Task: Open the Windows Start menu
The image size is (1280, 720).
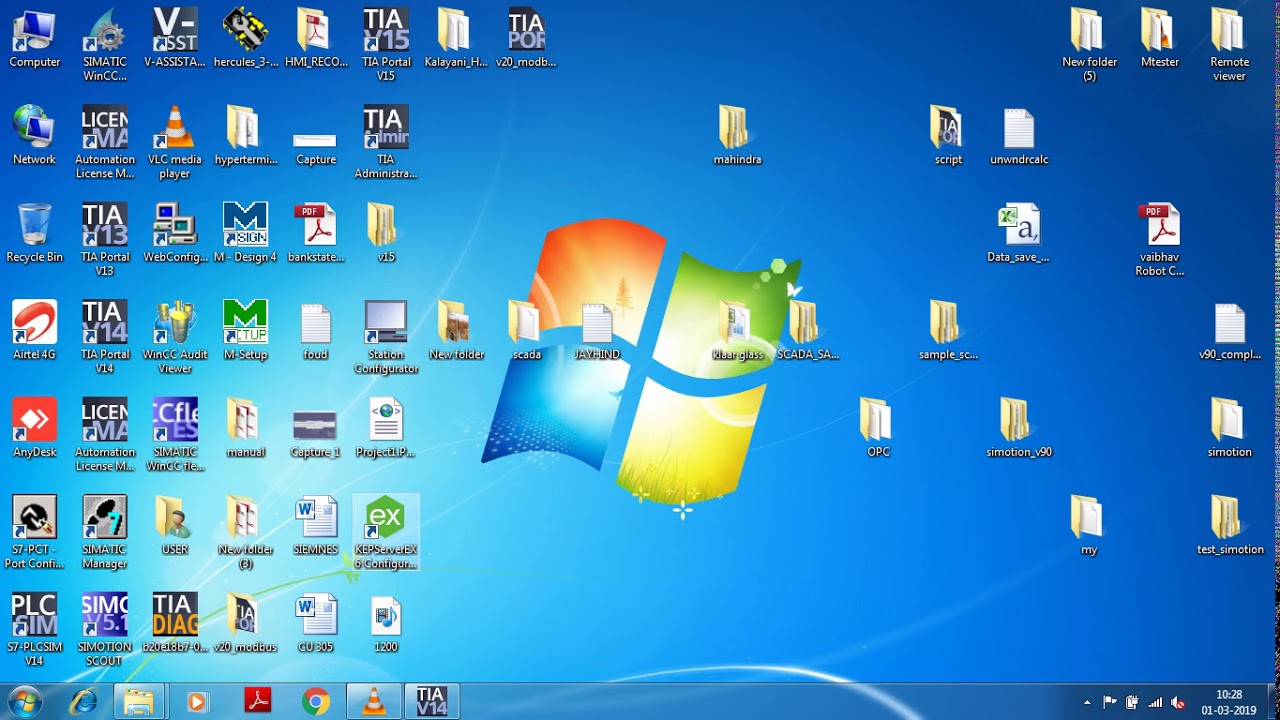Action: point(23,702)
